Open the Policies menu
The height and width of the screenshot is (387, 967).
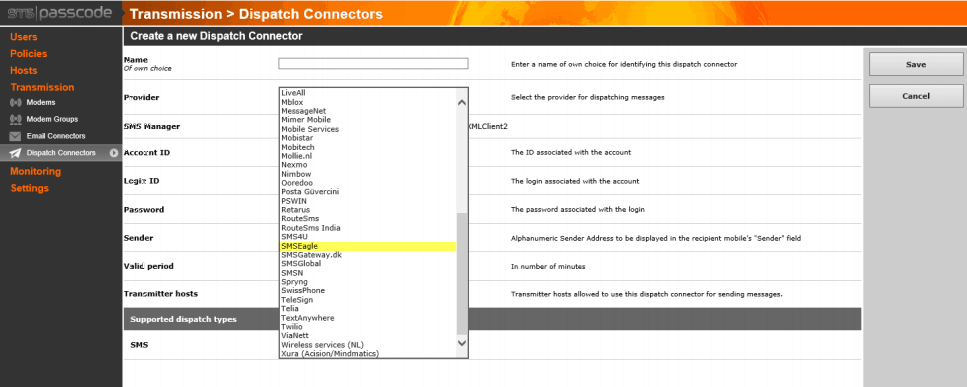[x=28, y=54]
